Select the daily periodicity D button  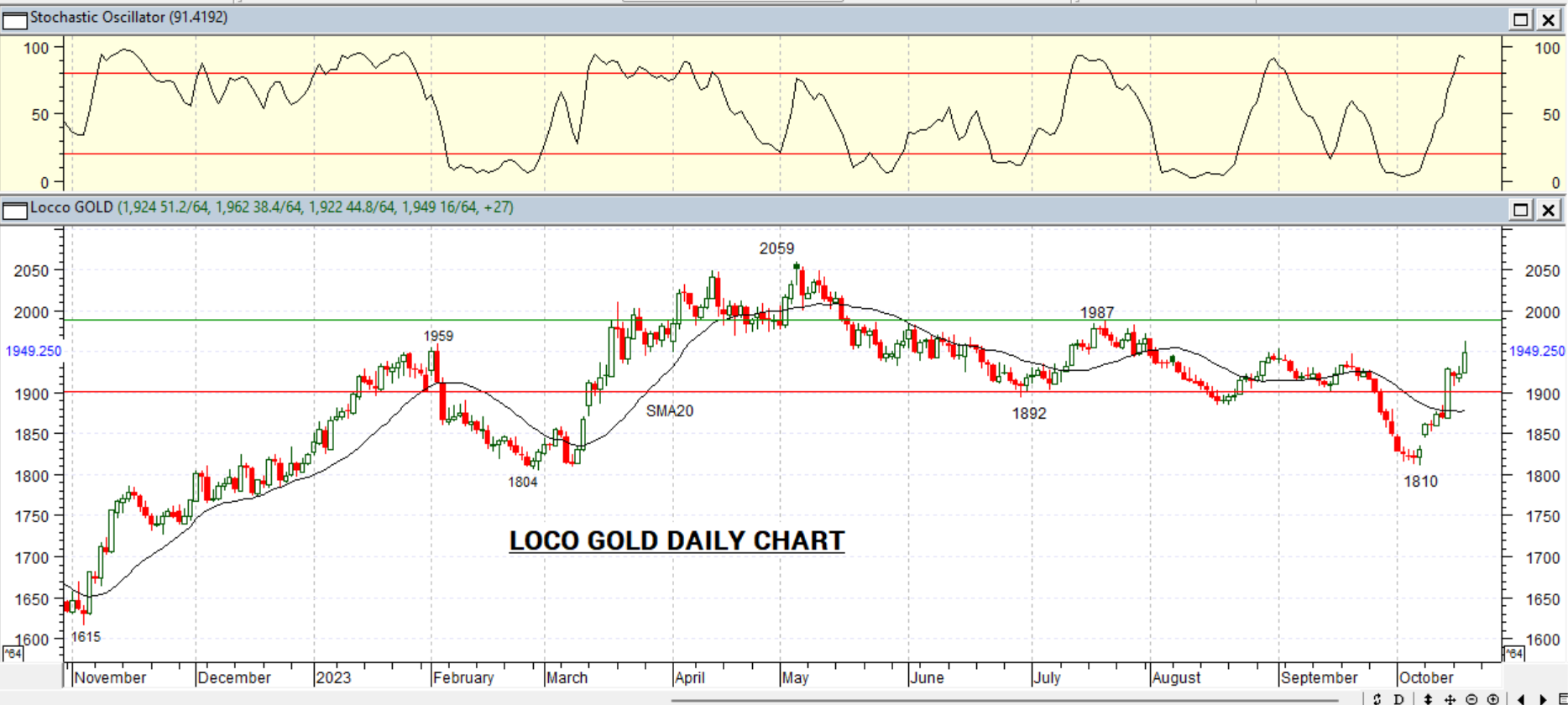point(1398,698)
